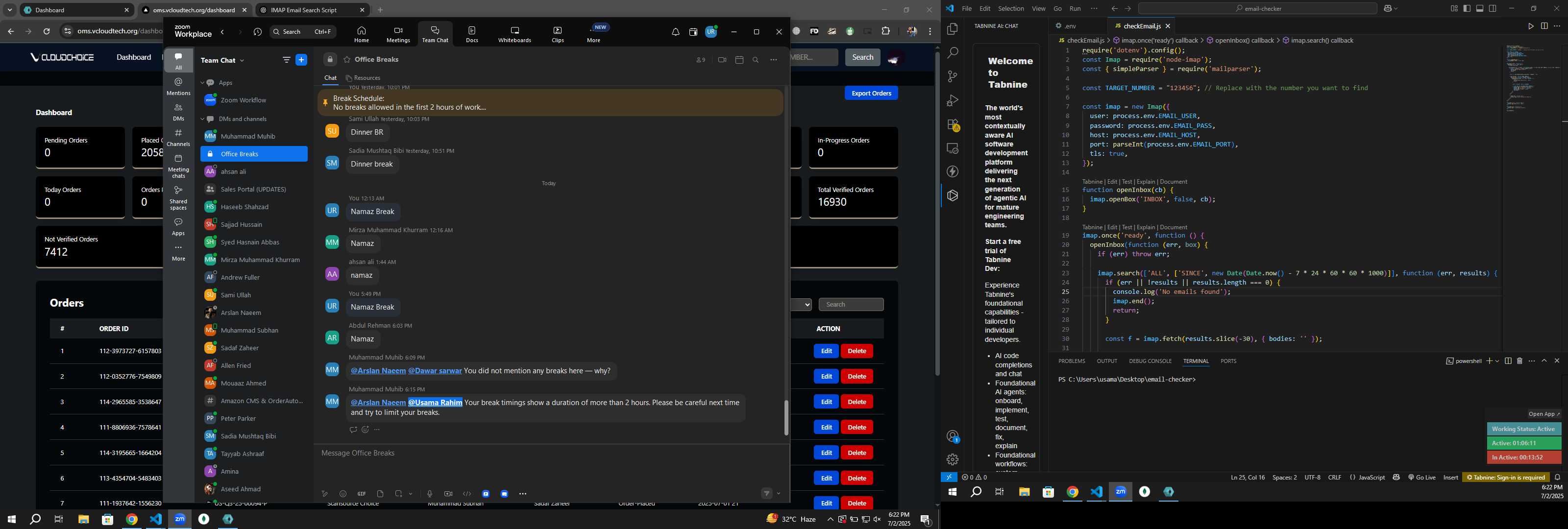The width and height of the screenshot is (1568, 529).
Task: Star Office Breaks channel as favorite
Action: tap(346, 60)
